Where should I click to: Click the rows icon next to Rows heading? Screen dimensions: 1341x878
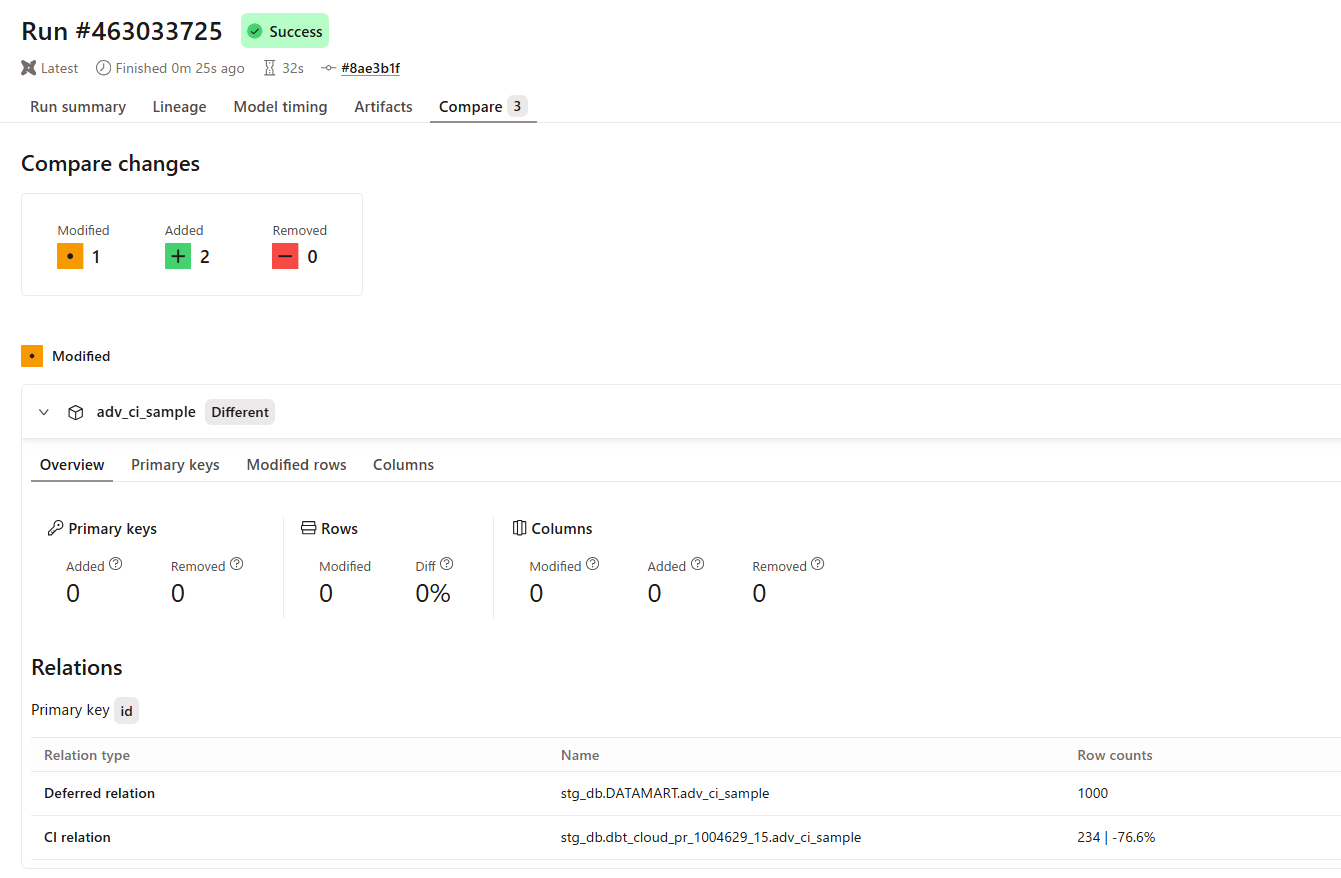(x=308, y=528)
